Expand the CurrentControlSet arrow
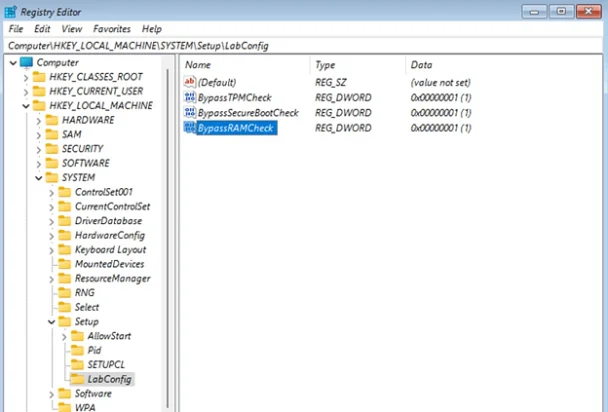The width and height of the screenshot is (608, 412). click(51, 207)
